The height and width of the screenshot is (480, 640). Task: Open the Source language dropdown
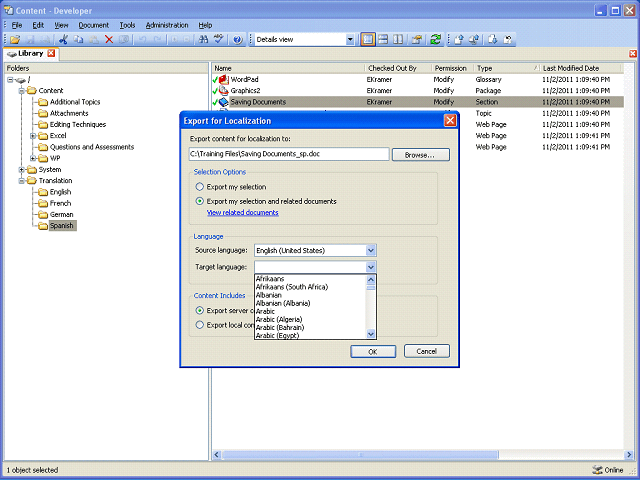(x=371, y=250)
